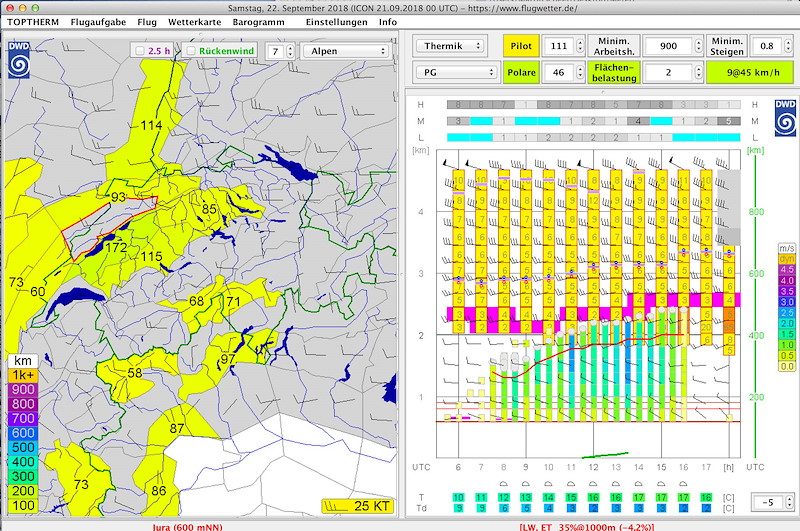Click the Polare field showing 46

coord(559,72)
